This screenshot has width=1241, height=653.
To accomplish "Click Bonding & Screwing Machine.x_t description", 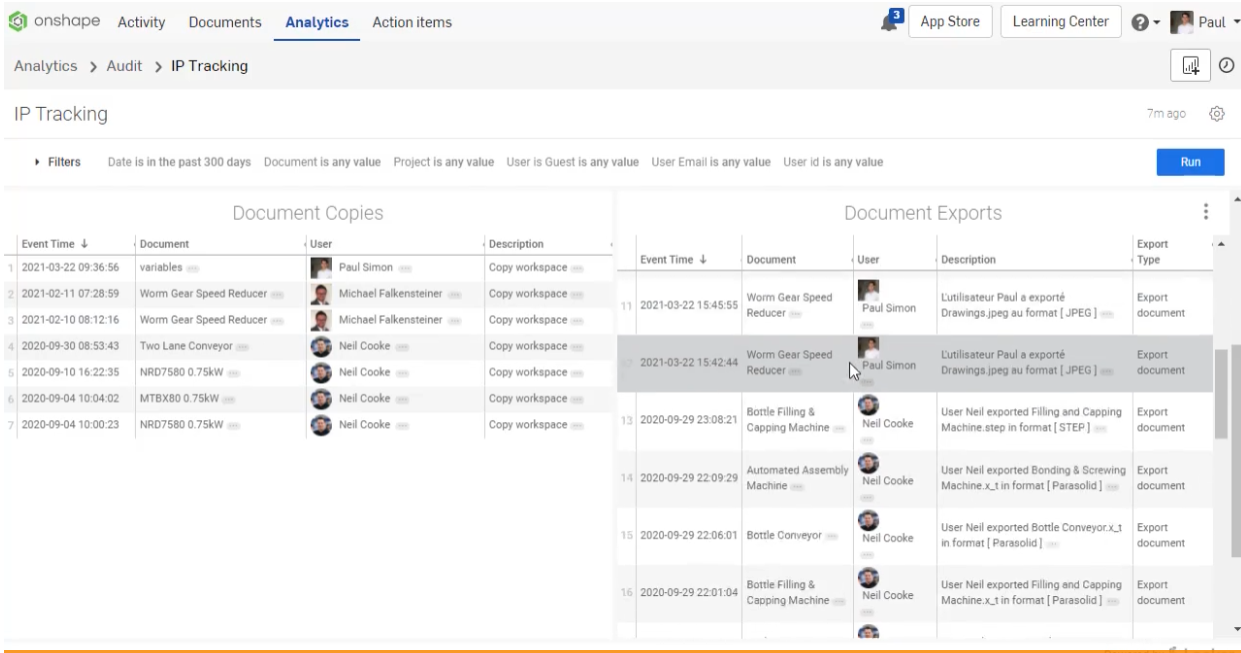I will click(x=1035, y=477).
